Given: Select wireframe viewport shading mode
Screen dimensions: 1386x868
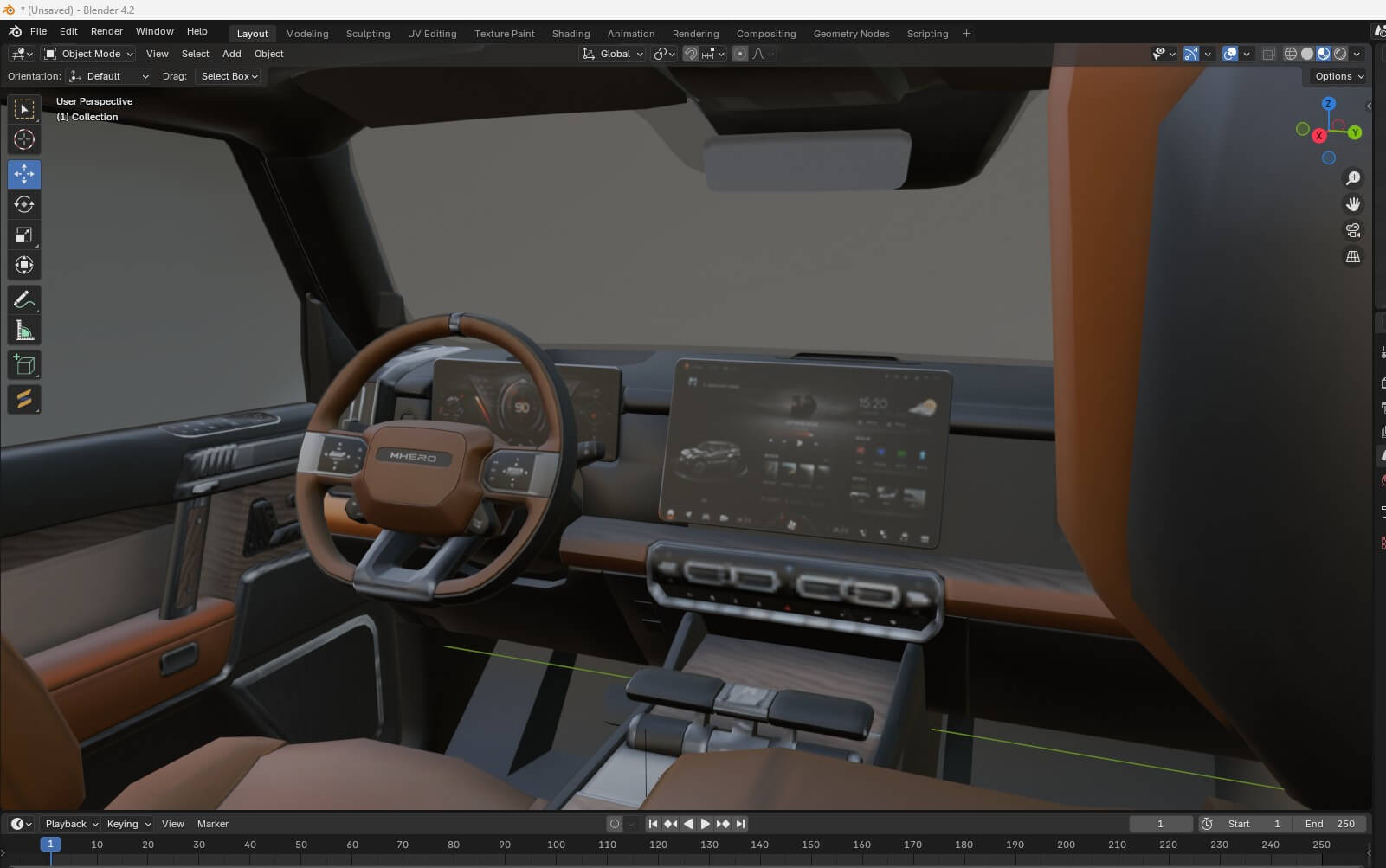Looking at the screenshot, I should (x=1291, y=54).
